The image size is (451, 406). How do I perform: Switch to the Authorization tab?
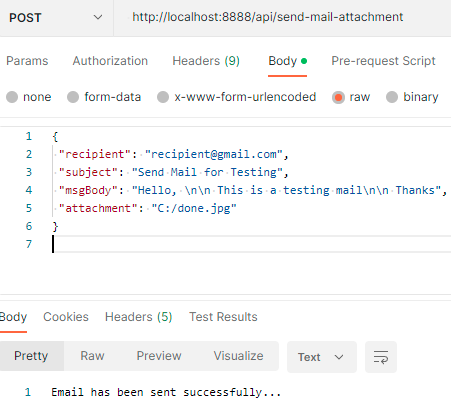coord(110,61)
